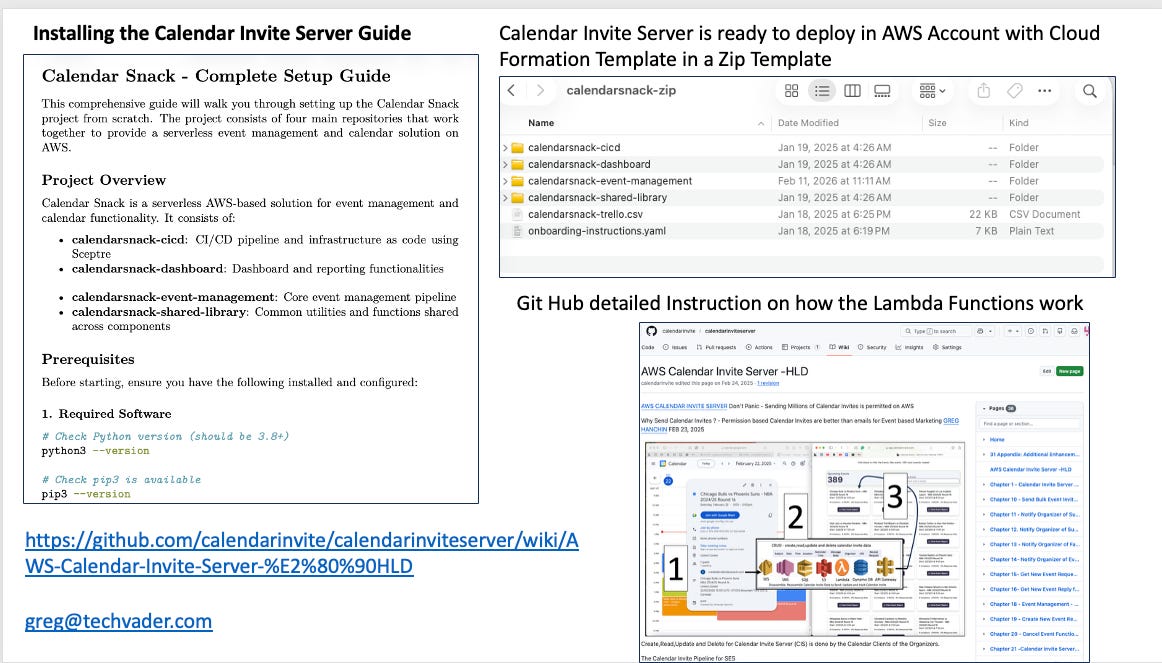The height and width of the screenshot is (663, 1162).
Task: Click the Finder search magnifier icon
Action: (x=1089, y=90)
